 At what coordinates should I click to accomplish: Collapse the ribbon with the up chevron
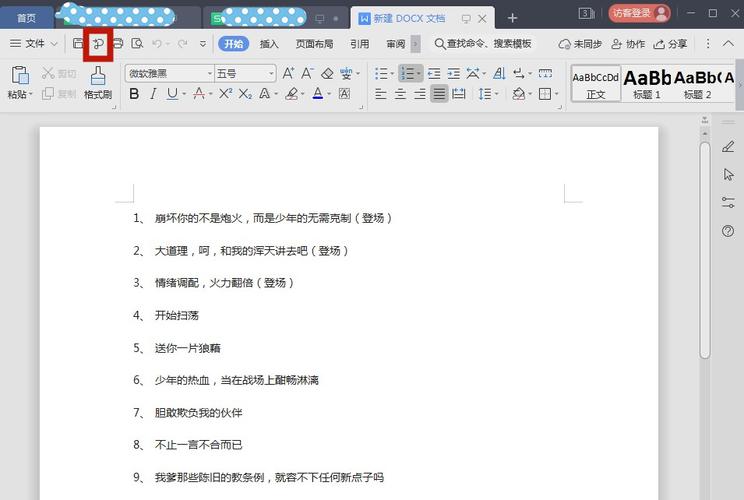click(x=728, y=44)
